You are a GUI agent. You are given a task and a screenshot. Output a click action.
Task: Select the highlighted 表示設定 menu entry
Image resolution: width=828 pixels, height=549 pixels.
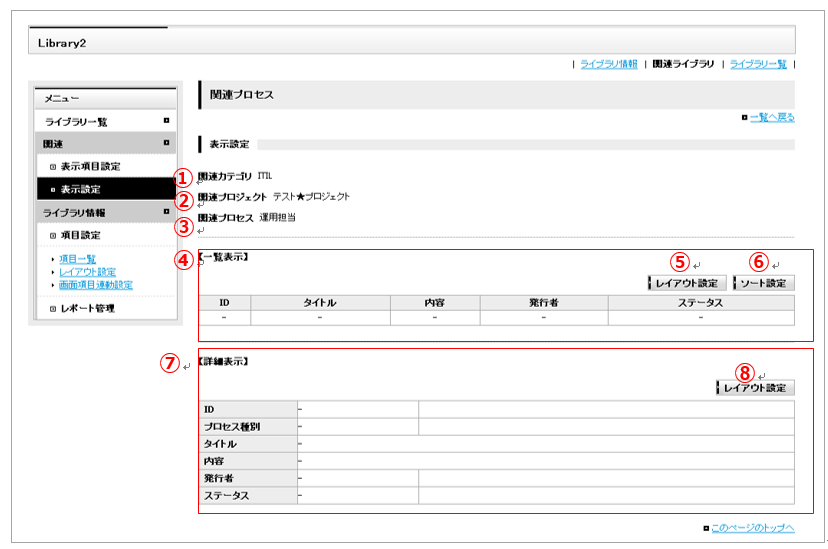point(106,189)
